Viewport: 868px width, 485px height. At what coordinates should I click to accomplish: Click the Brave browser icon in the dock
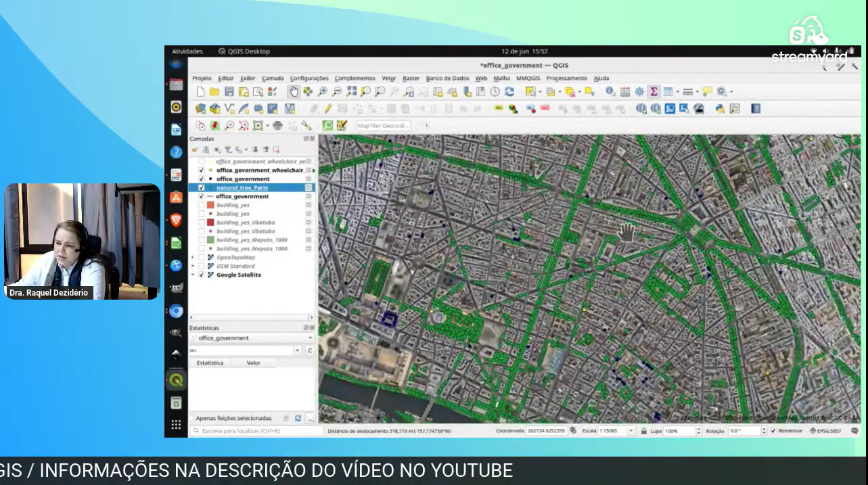176,220
